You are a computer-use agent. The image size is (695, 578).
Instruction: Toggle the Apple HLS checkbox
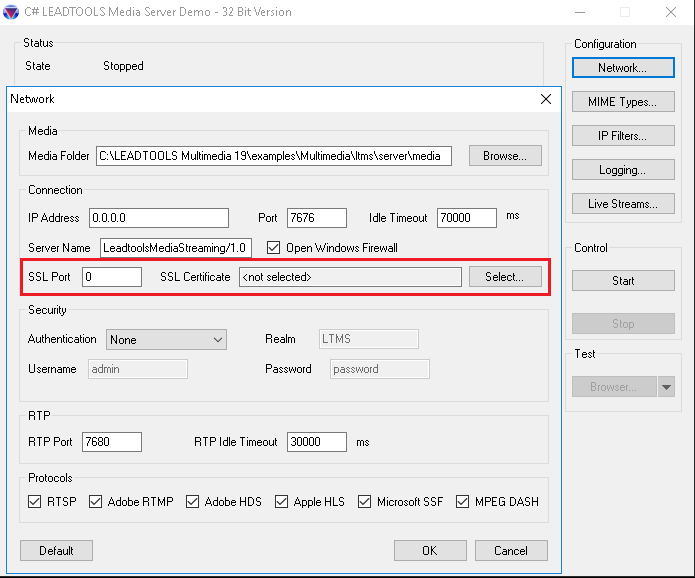pyautogui.click(x=281, y=501)
